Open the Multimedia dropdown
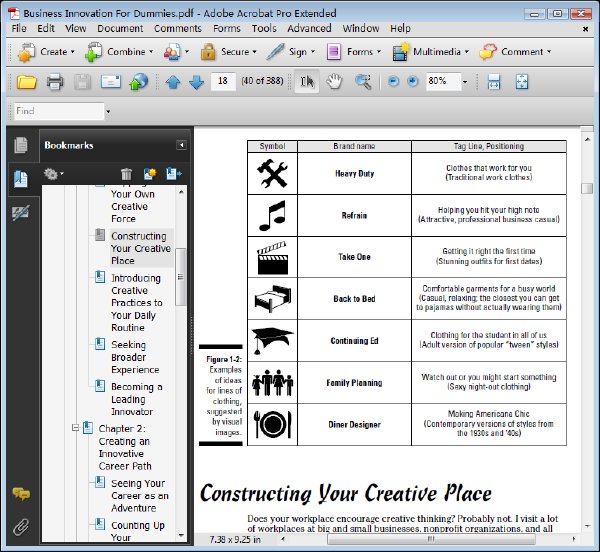Viewport: 600px width, 552px height. coord(430,52)
